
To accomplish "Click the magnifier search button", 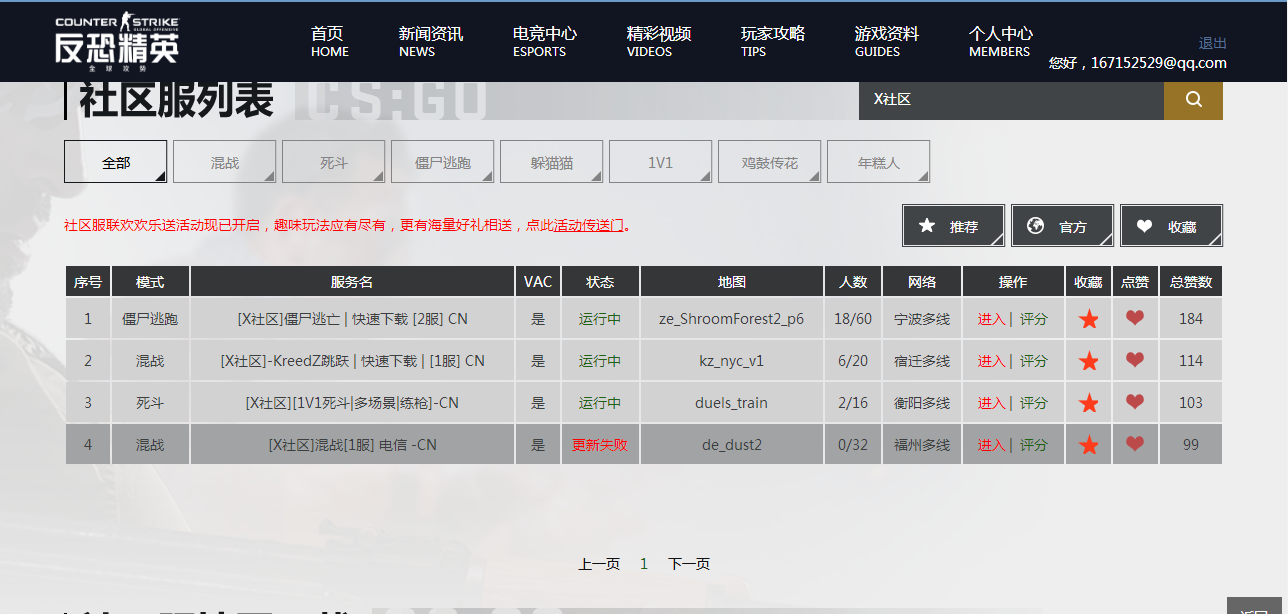I will [1193, 99].
